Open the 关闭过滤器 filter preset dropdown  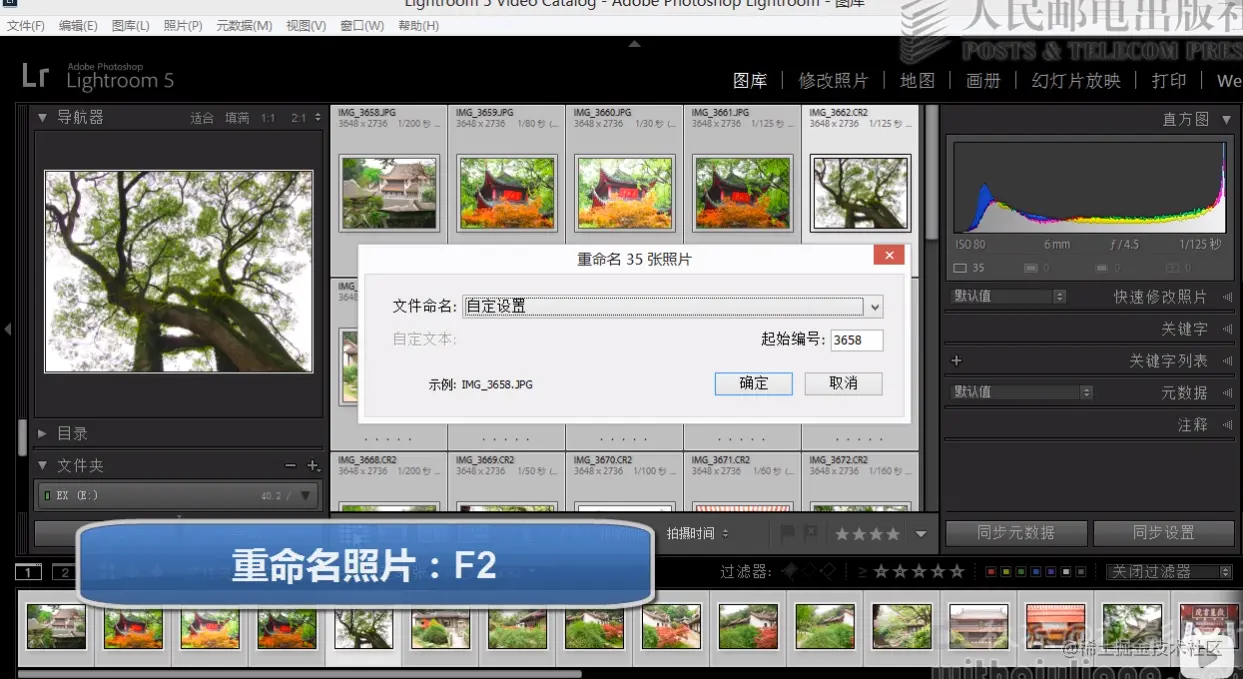(1170, 572)
